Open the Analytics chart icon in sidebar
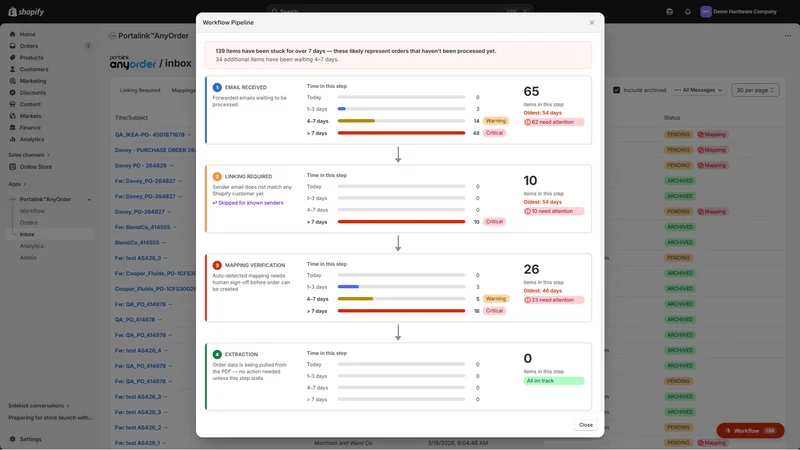The height and width of the screenshot is (450, 800). (x=12, y=139)
